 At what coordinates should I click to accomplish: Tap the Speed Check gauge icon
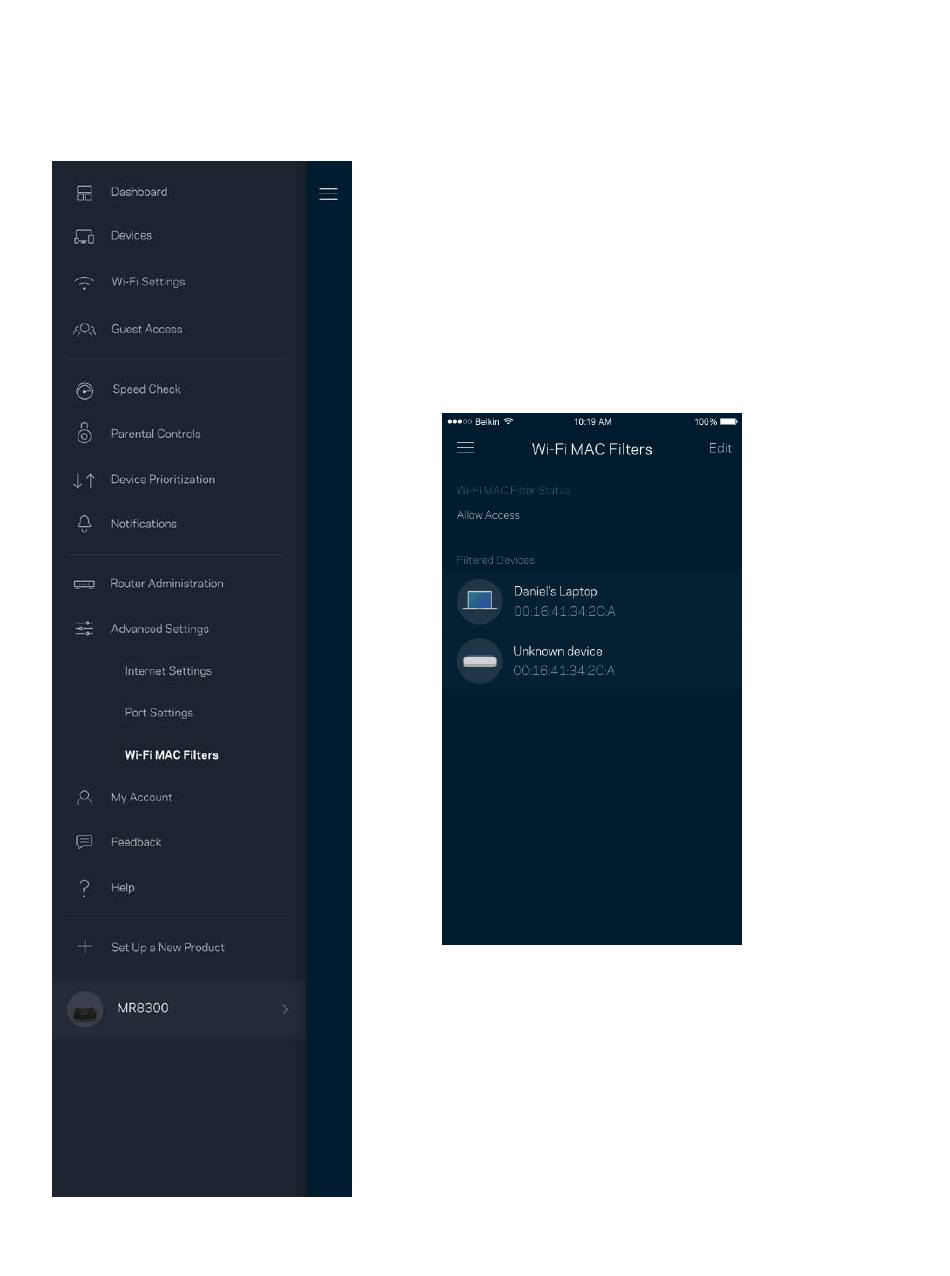pyautogui.click(x=84, y=390)
